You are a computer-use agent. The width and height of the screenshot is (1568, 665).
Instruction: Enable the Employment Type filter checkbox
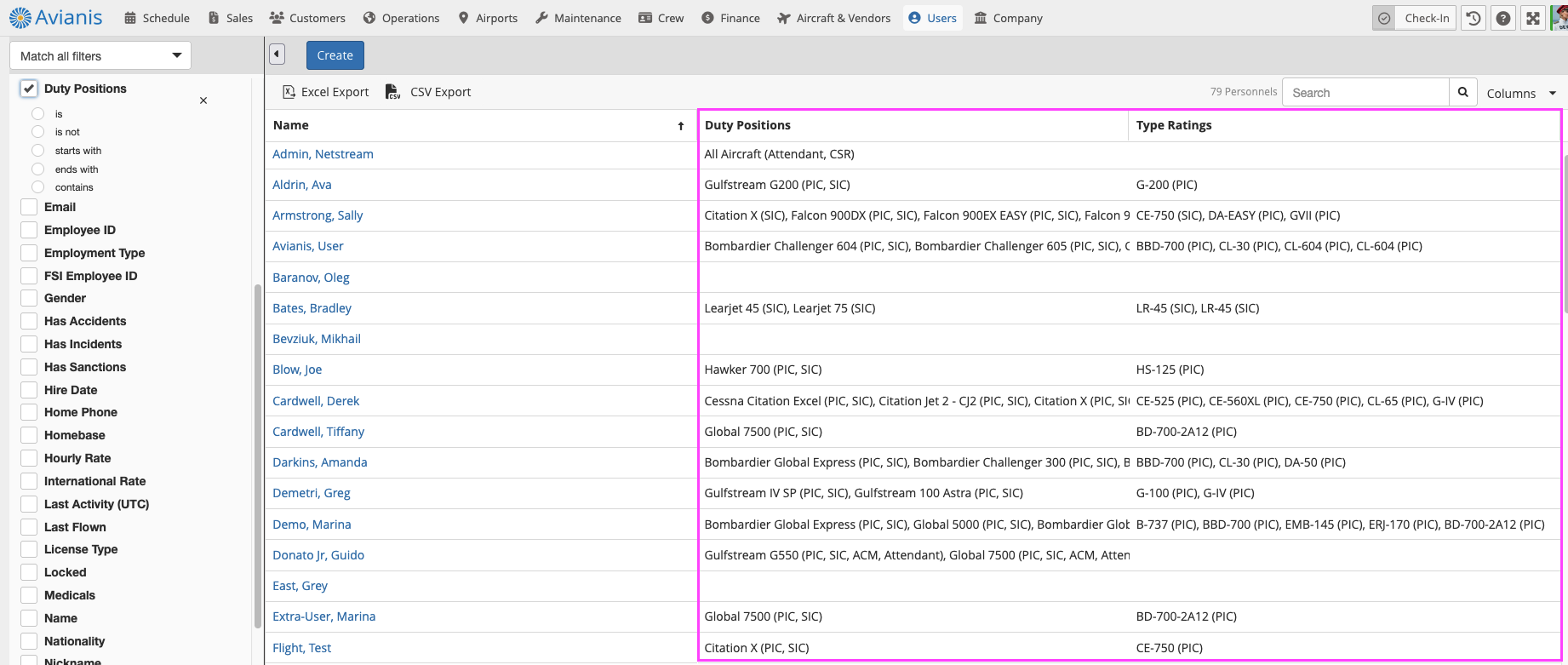(x=29, y=253)
